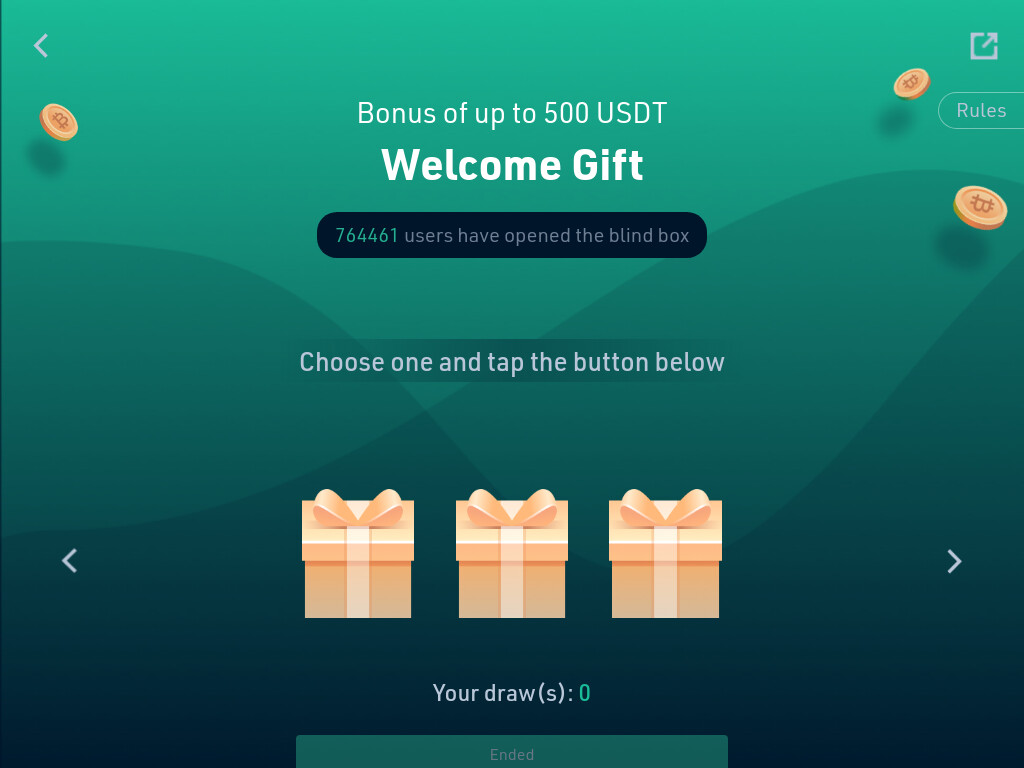The width and height of the screenshot is (1024, 768).
Task: Click the Choose one and tap instruction
Action: pyautogui.click(x=512, y=362)
